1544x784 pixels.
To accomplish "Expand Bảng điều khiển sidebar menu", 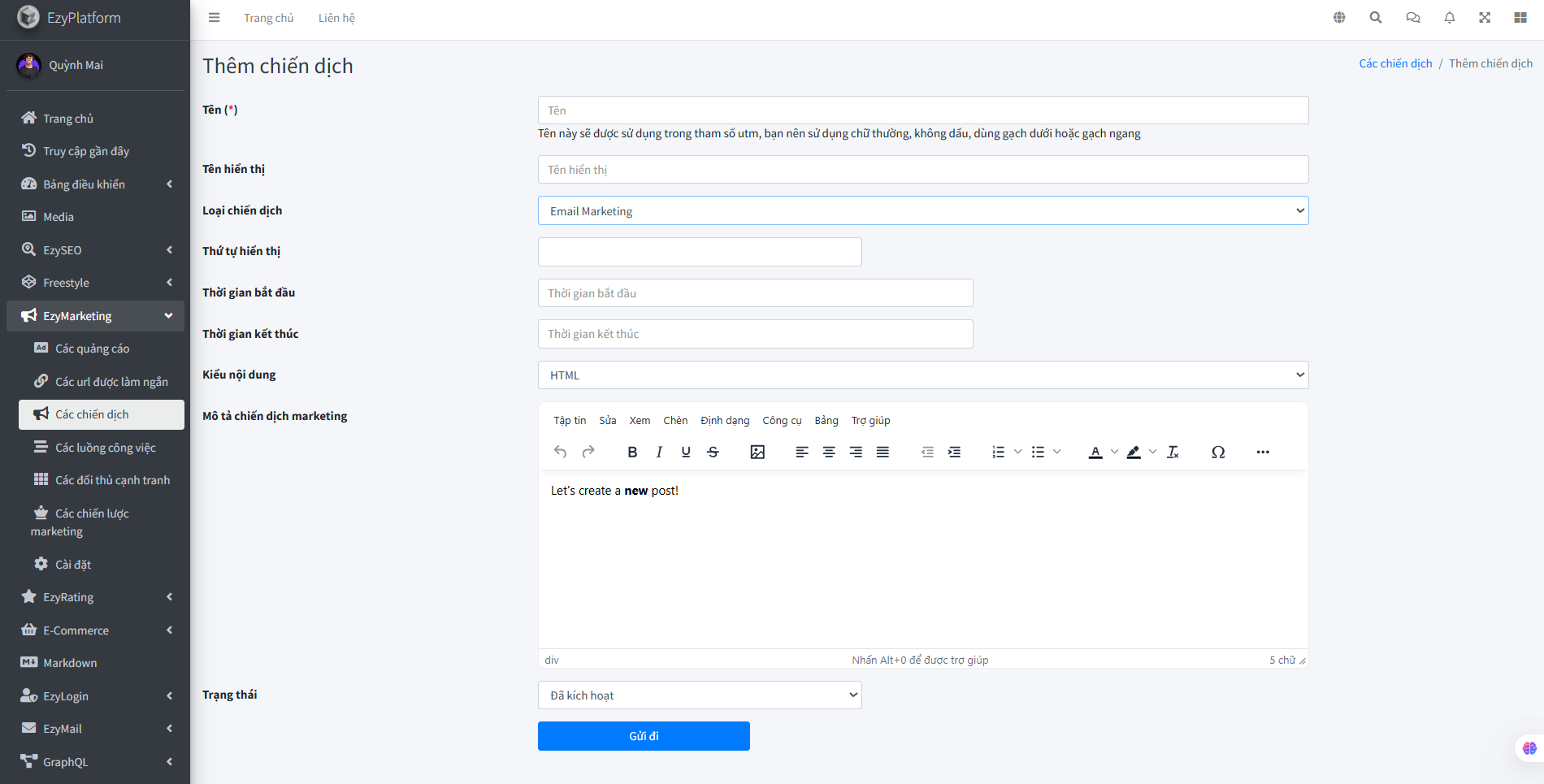I will coord(95,184).
